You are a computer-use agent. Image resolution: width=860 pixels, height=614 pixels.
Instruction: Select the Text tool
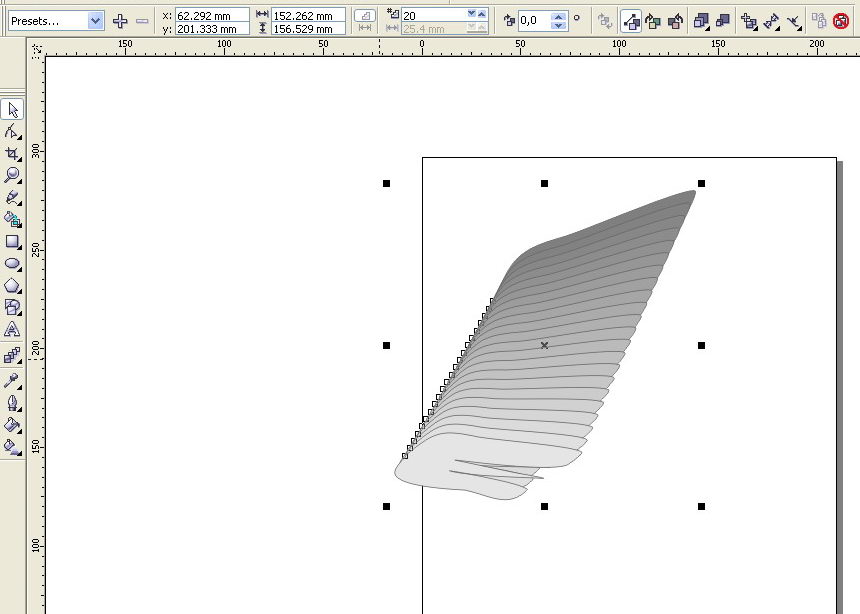click(x=13, y=329)
